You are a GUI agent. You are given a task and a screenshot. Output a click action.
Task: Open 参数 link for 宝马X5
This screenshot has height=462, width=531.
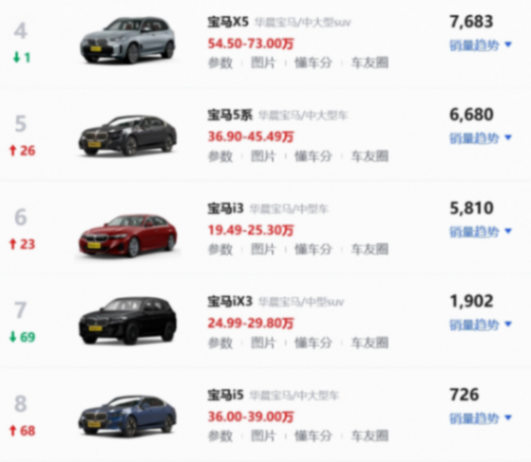point(220,63)
